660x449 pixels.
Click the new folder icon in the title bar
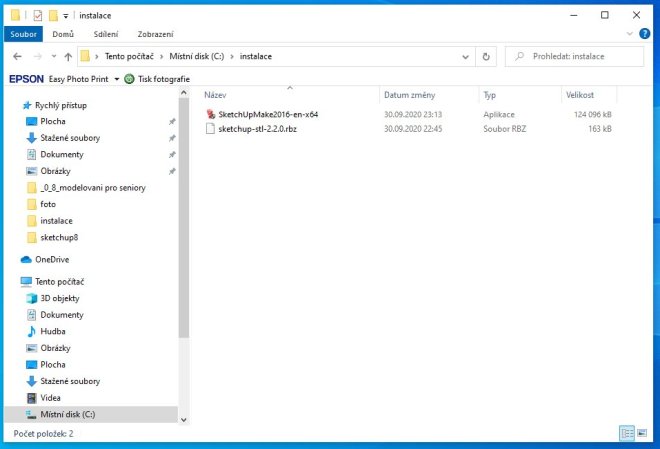click(53, 16)
